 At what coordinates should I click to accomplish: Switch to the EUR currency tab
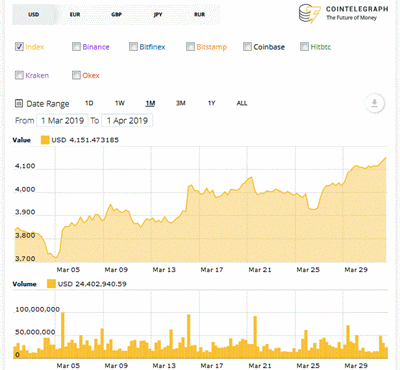tap(75, 14)
